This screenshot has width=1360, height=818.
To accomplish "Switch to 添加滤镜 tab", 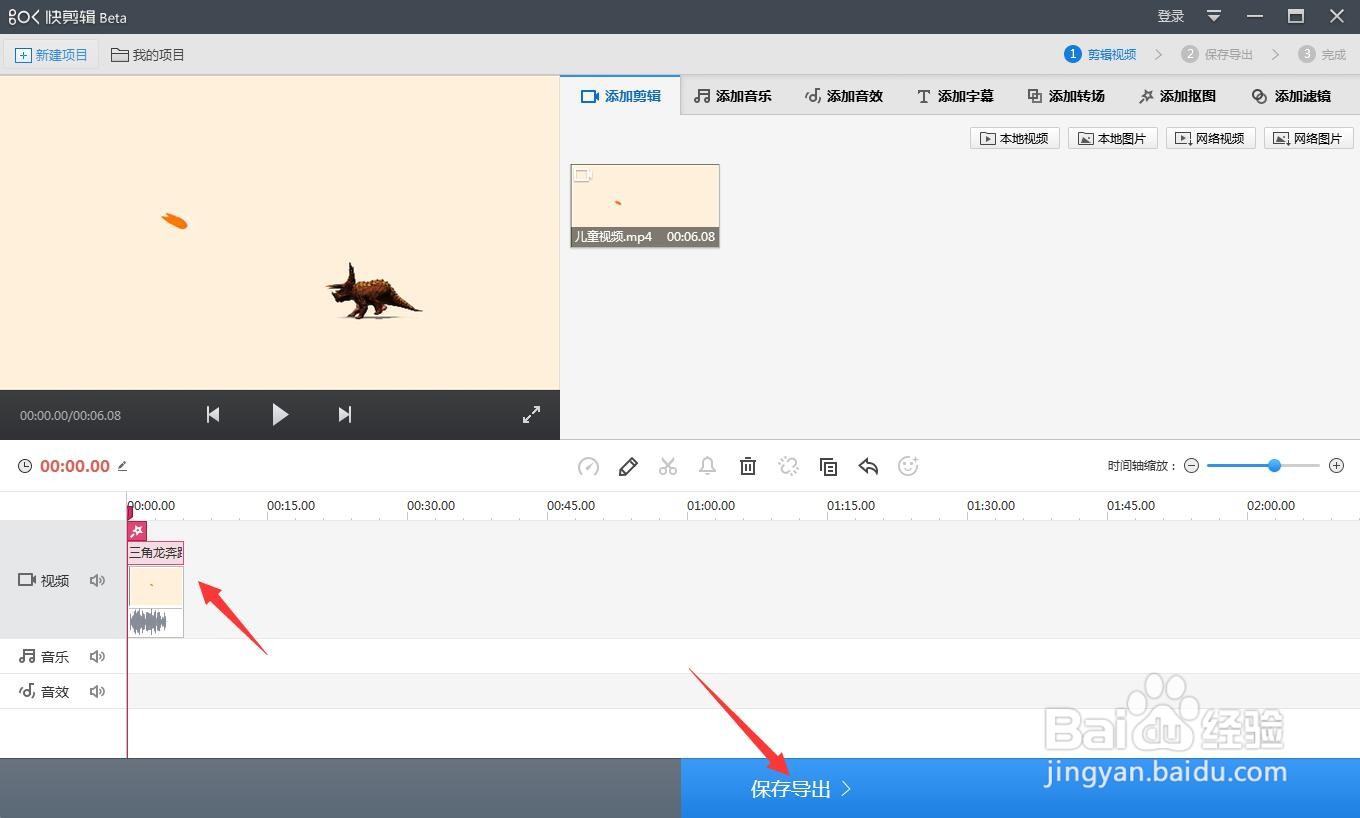I will point(1291,96).
